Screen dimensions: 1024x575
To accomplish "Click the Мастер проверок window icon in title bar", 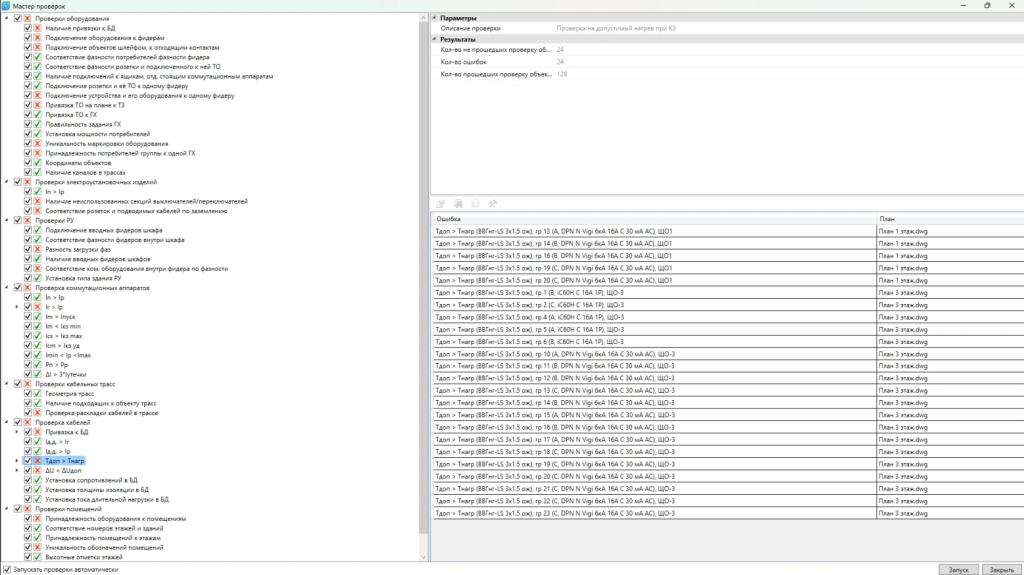I will coord(7,5).
